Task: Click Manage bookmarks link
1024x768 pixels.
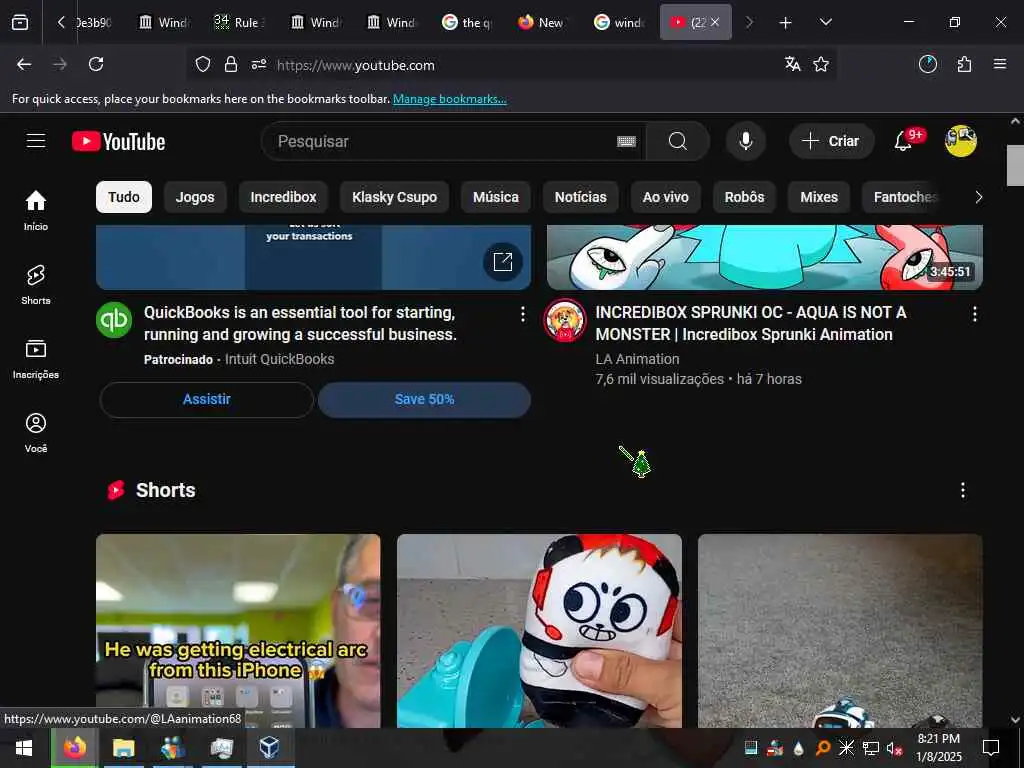Action: click(x=449, y=99)
